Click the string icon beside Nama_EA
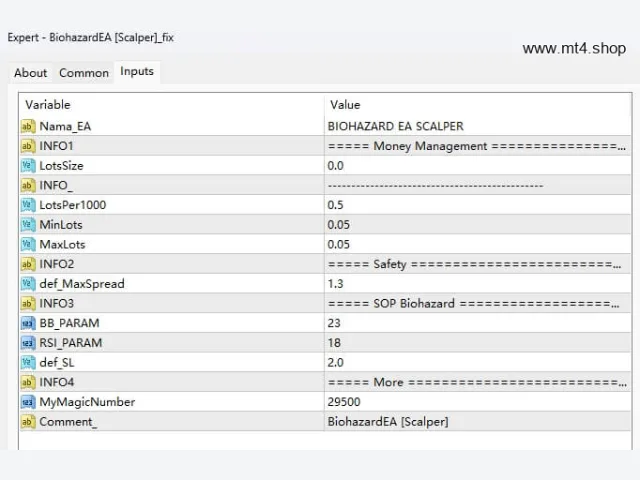640x480 pixels. click(28, 126)
